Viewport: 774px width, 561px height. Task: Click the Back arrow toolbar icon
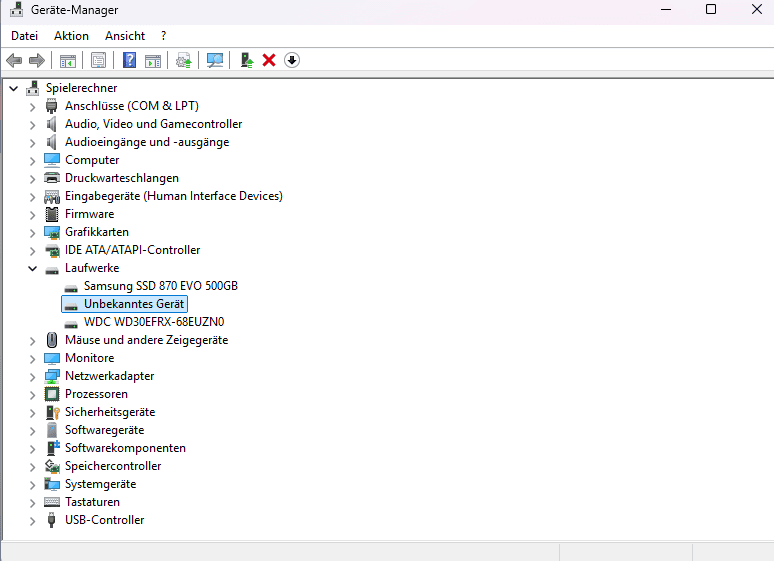click(14, 61)
